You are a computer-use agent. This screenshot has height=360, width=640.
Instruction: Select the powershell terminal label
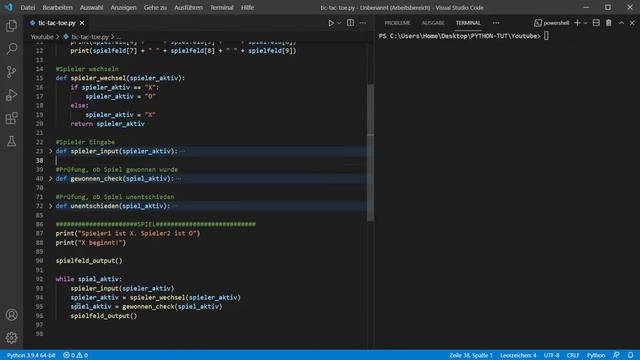tap(551, 23)
